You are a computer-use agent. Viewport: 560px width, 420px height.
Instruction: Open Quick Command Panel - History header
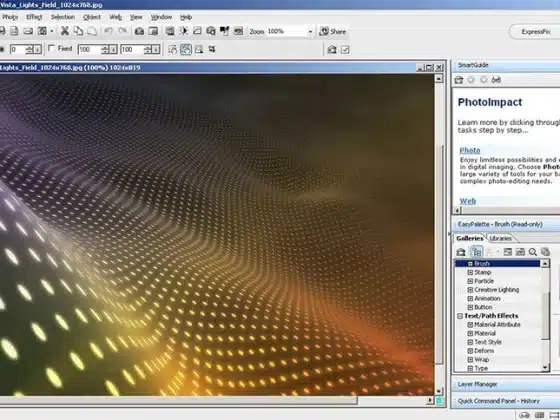[x=506, y=401]
